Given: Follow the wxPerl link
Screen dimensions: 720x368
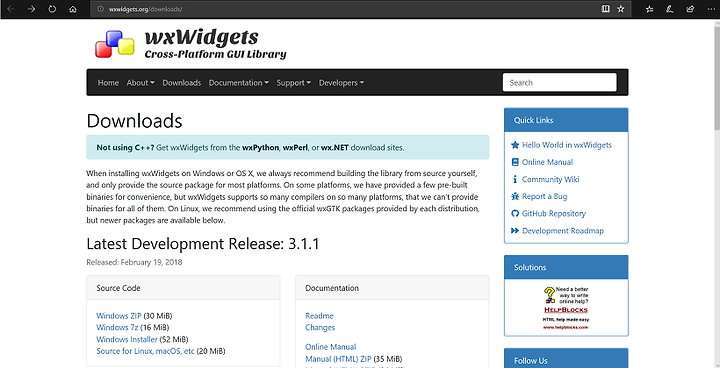Looking at the screenshot, I should pos(295,147).
